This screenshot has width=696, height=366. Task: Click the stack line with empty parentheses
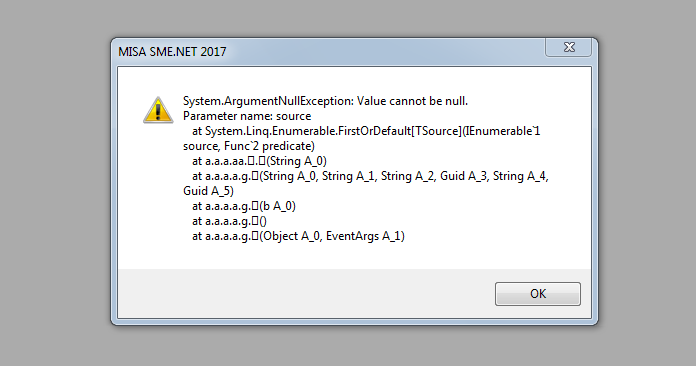pyautogui.click(x=229, y=221)
